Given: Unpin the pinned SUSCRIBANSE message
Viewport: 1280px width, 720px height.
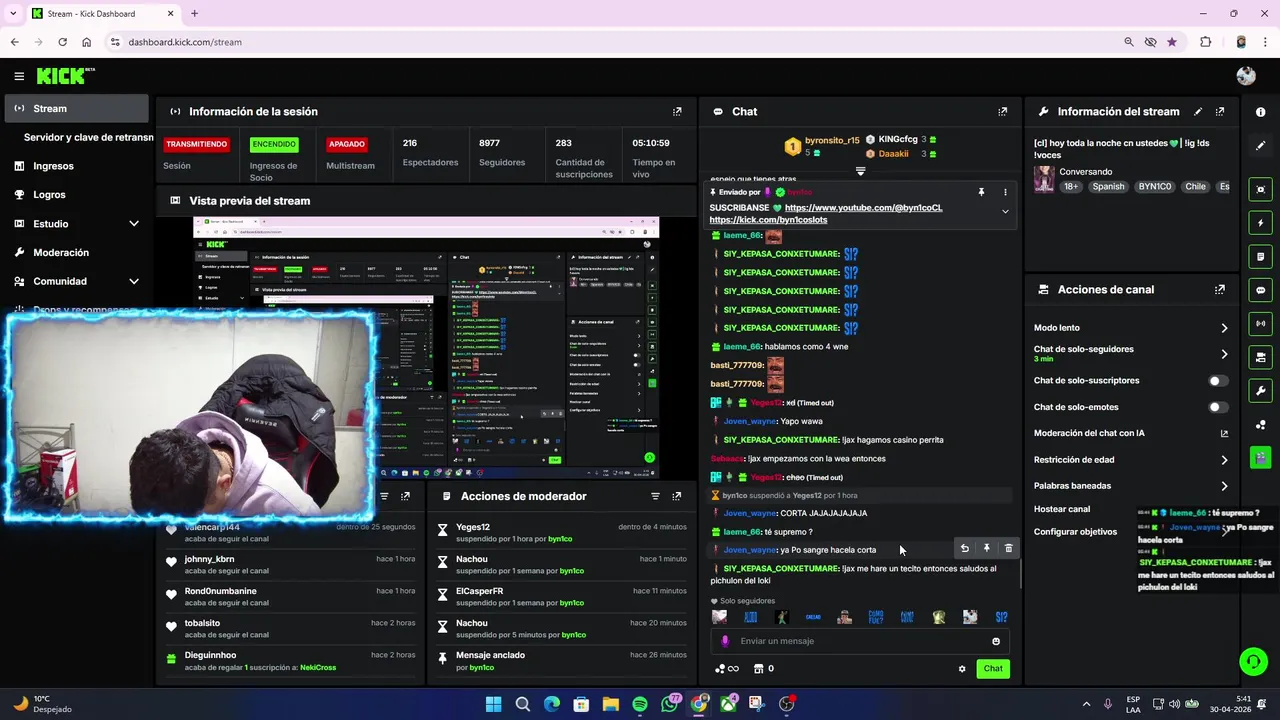Looking at the screenshot, I should 981,192.
